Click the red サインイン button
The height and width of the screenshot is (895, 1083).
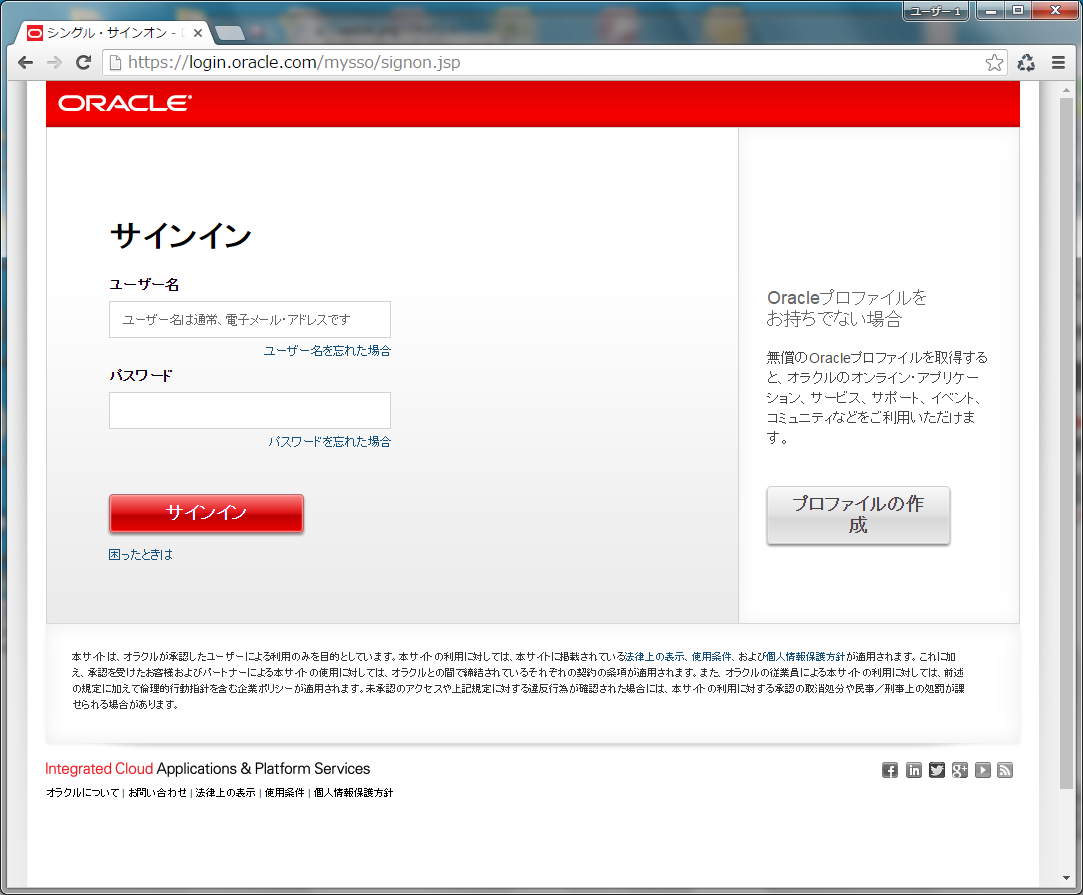point(207,513)
